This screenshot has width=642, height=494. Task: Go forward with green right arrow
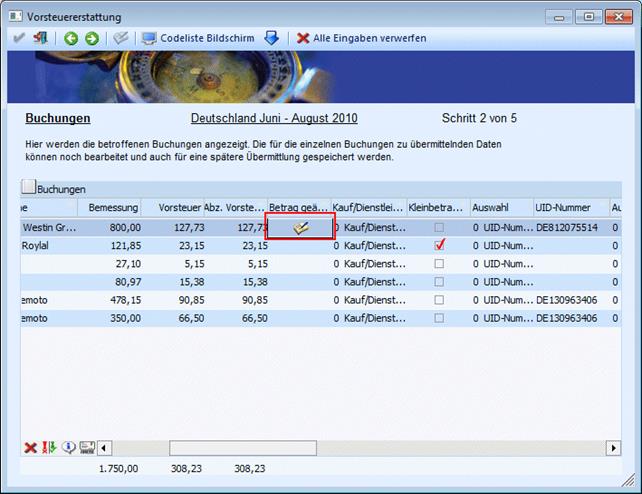[x=92, y=38]
